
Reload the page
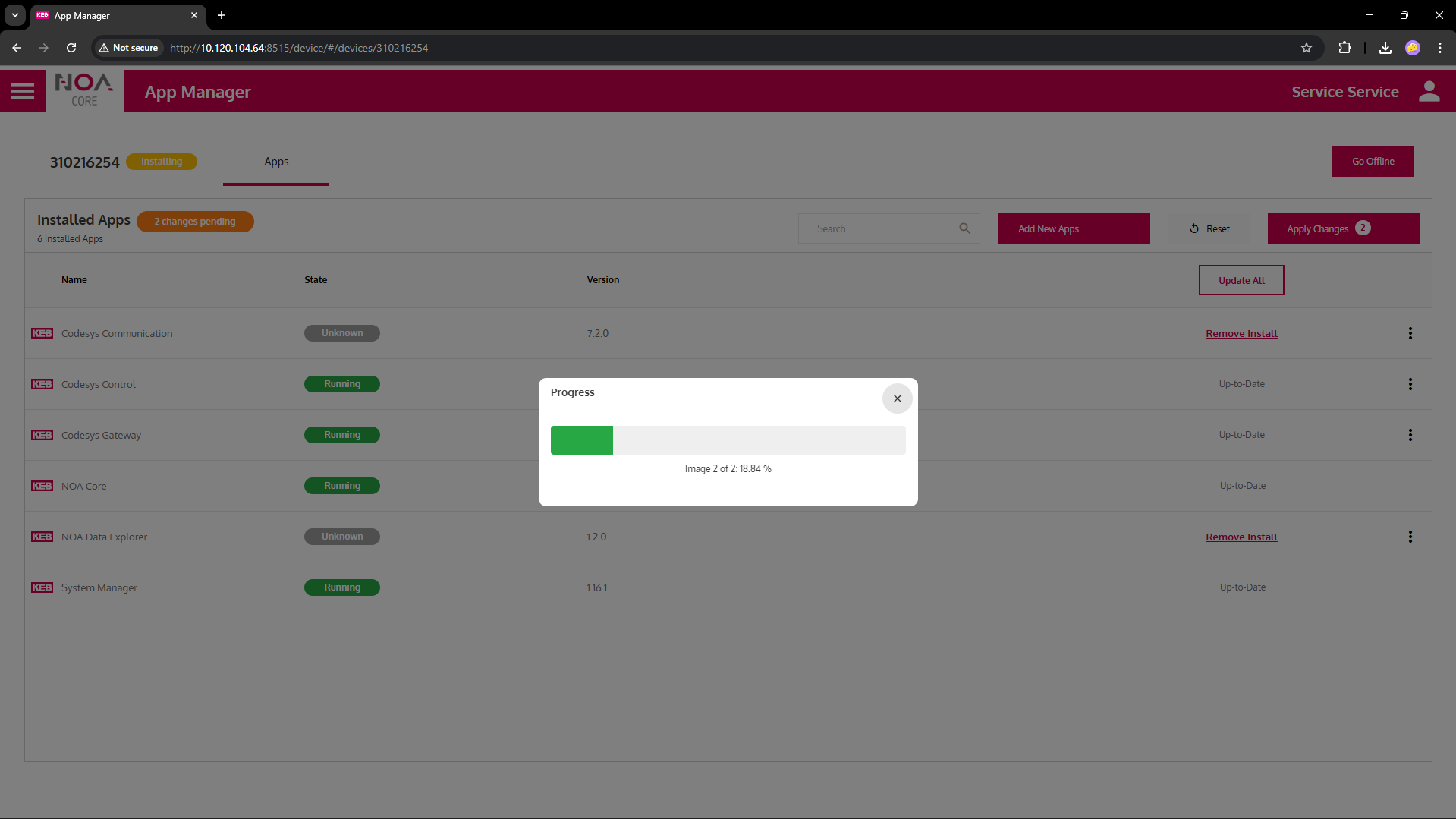click(x=71, y=48)
